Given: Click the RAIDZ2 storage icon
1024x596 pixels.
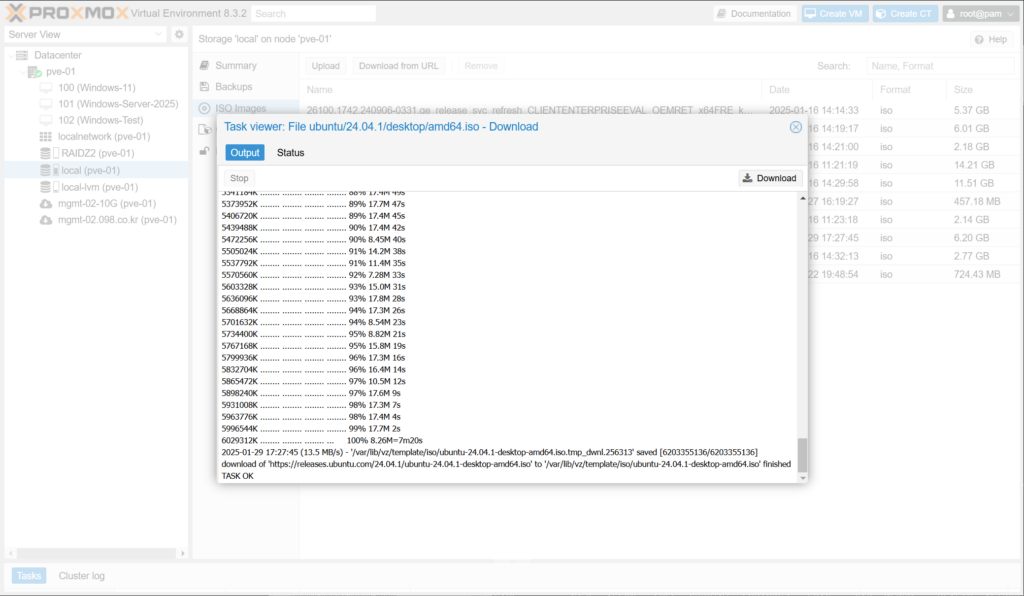Looking at the screenshot, I should click(45, 153).
